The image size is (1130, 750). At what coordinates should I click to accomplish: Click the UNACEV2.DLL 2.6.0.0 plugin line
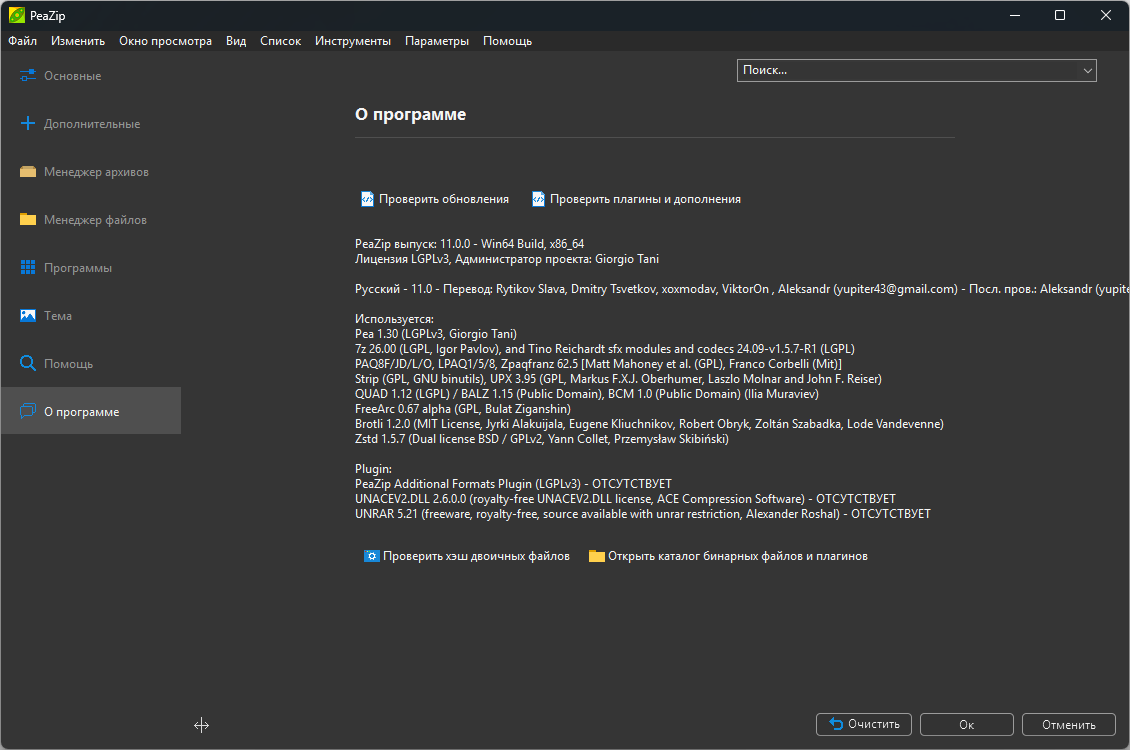click(x=625, y=499)
